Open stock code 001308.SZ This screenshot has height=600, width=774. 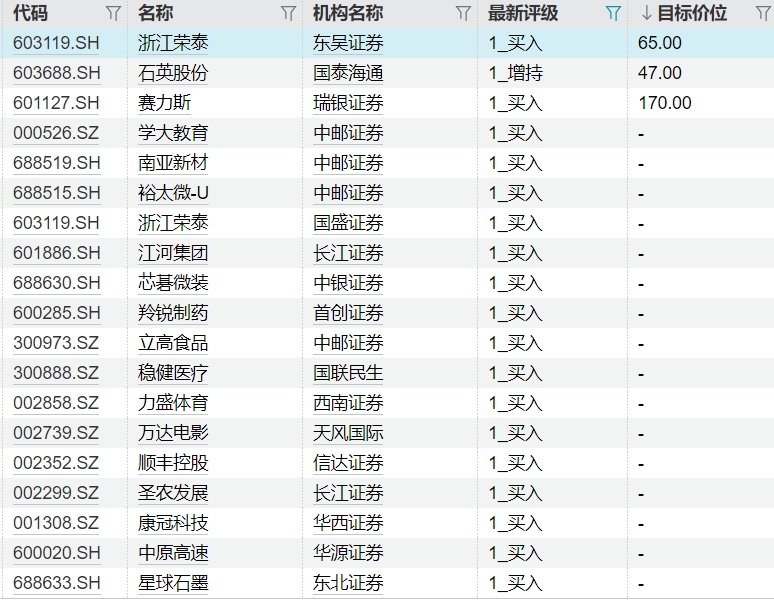56,523
